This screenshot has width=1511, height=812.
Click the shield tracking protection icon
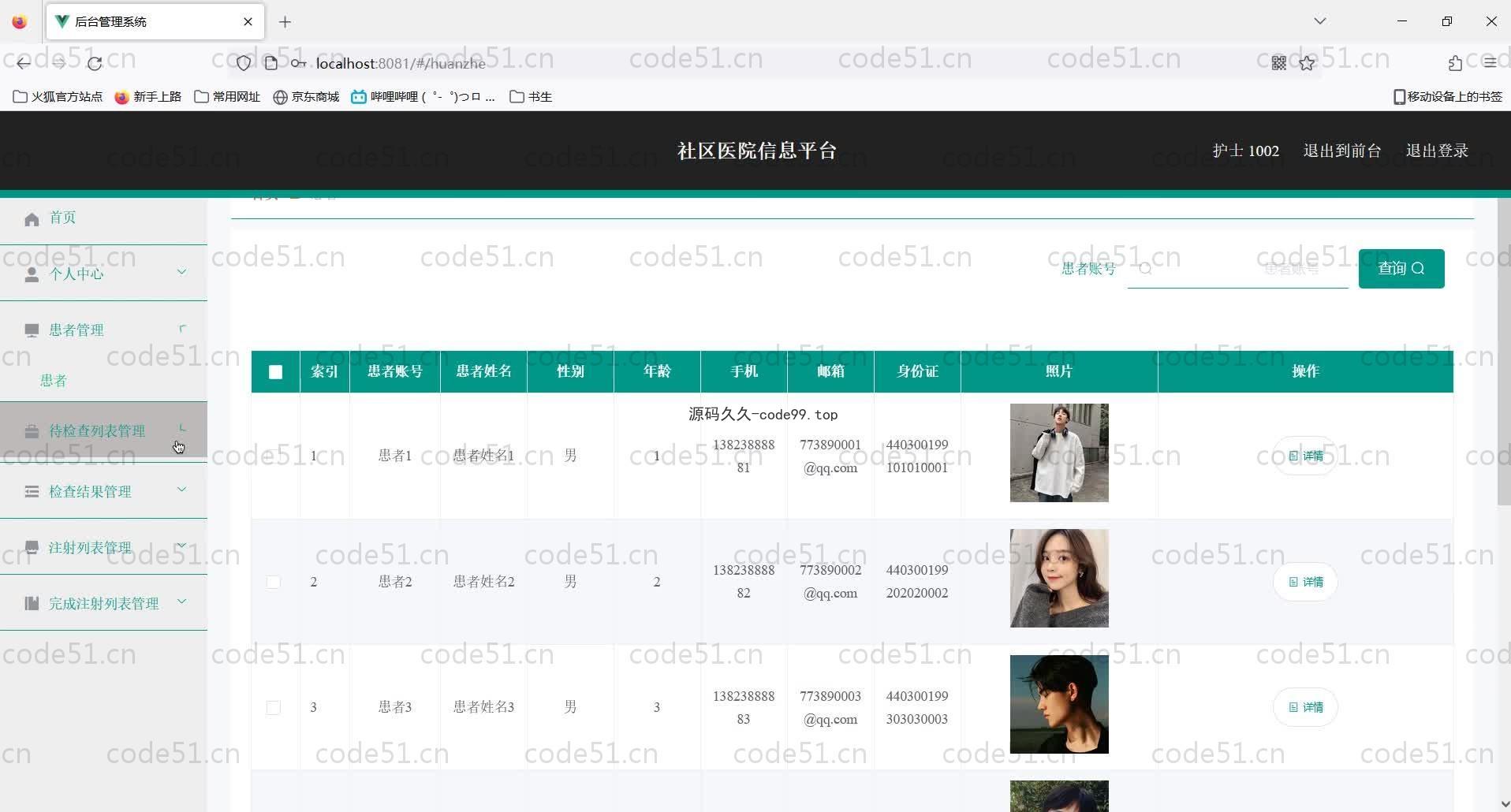pyautogui.click(x=244, y=63)
